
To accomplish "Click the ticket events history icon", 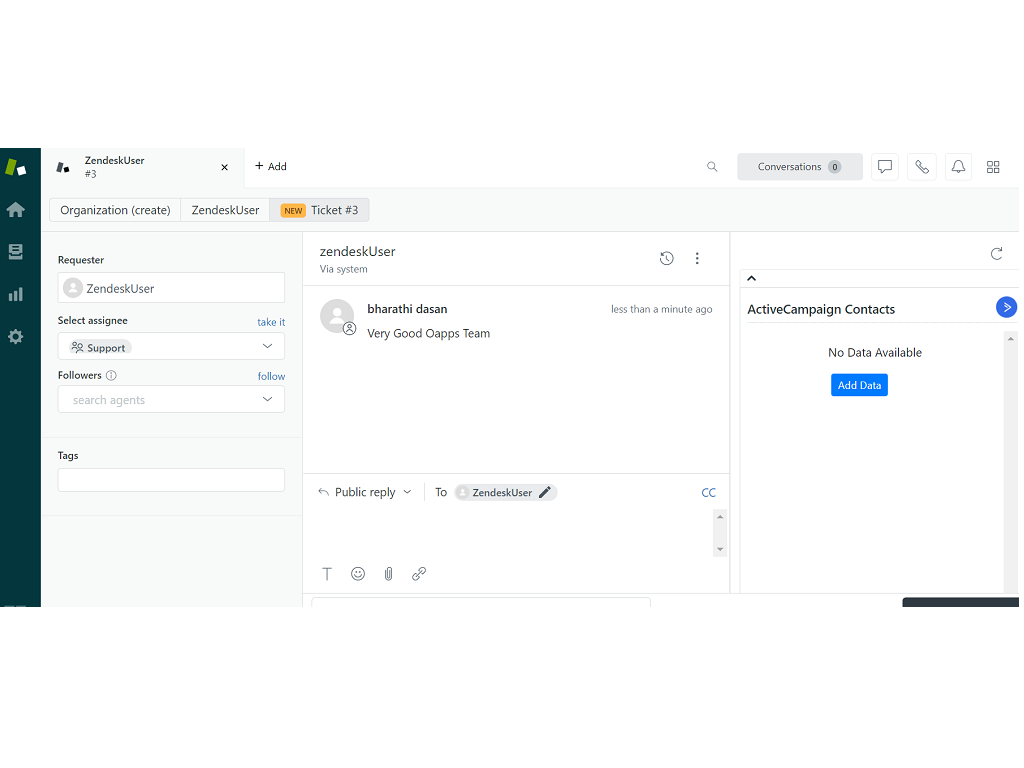I will click(x=667, y=259).
